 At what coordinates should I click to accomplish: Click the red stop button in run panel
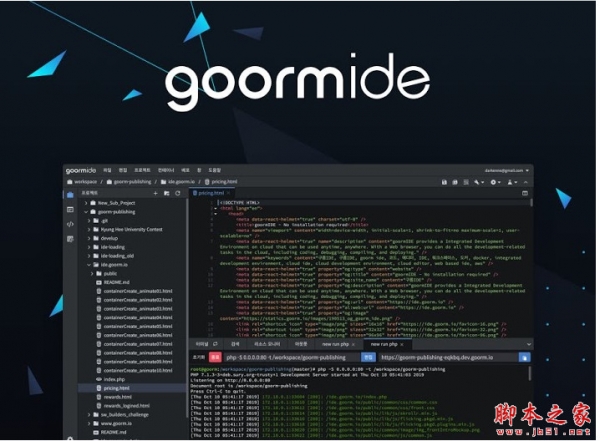pyautogui.click(x=215, y=357)
